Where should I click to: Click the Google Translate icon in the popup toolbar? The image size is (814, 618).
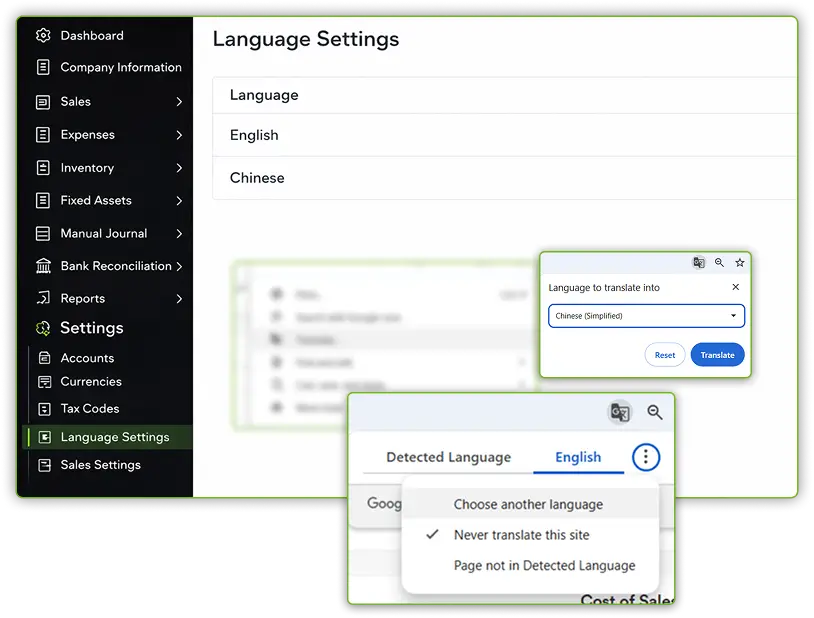(x=698, y=263)
